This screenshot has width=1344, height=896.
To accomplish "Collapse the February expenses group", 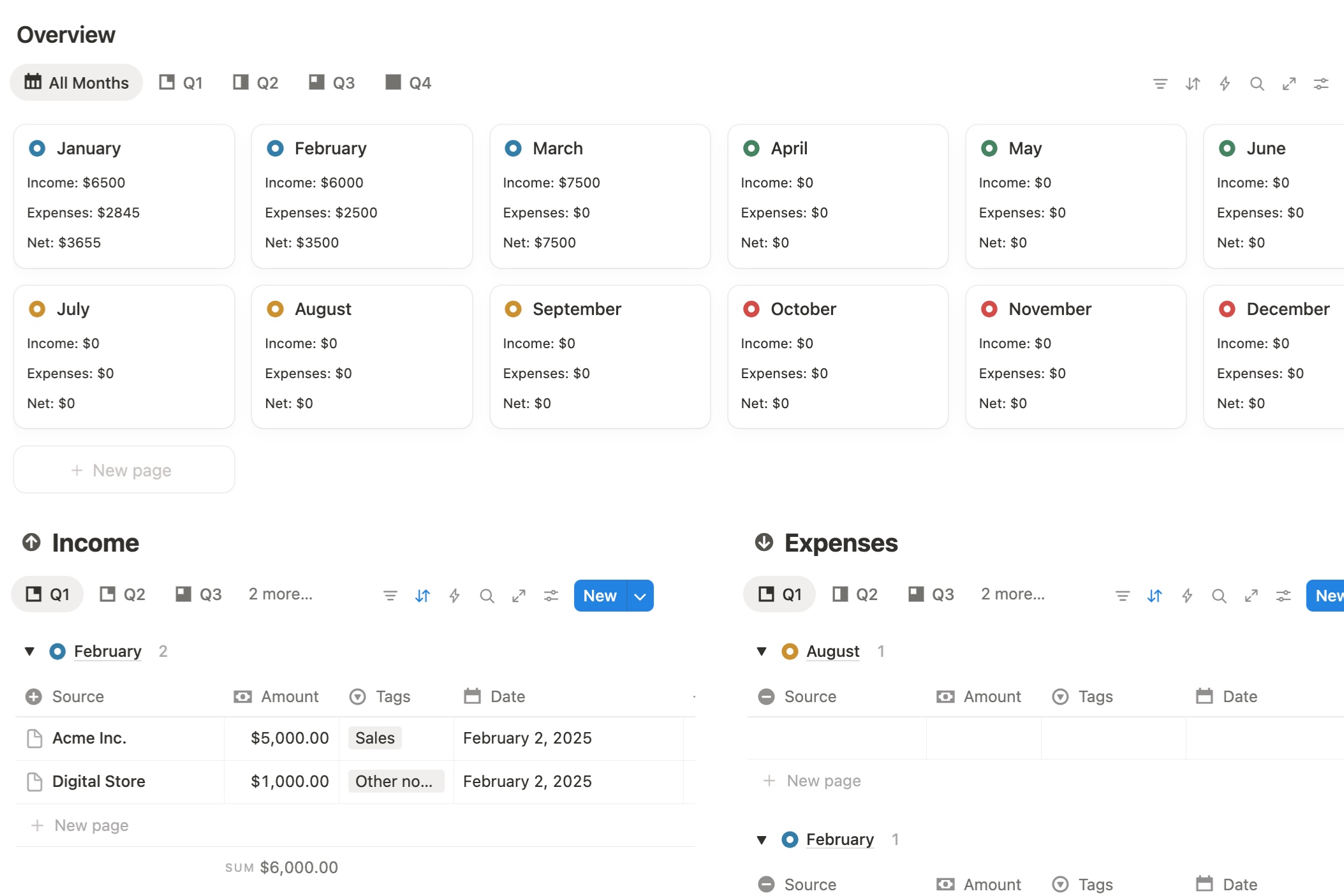I will pos(762,839).
